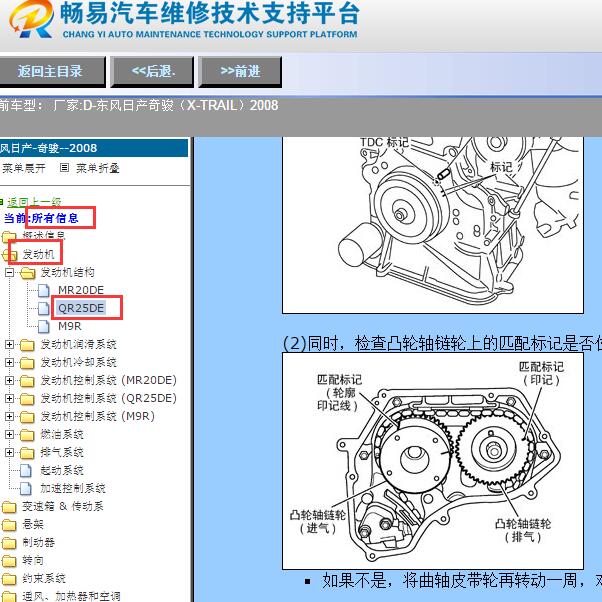Image resolution: width=602 pixels, height=602 pixels.
Task: Click the 发动机控制系统 (MR20DE) folder icon
Action: click(x=27, y=380)
